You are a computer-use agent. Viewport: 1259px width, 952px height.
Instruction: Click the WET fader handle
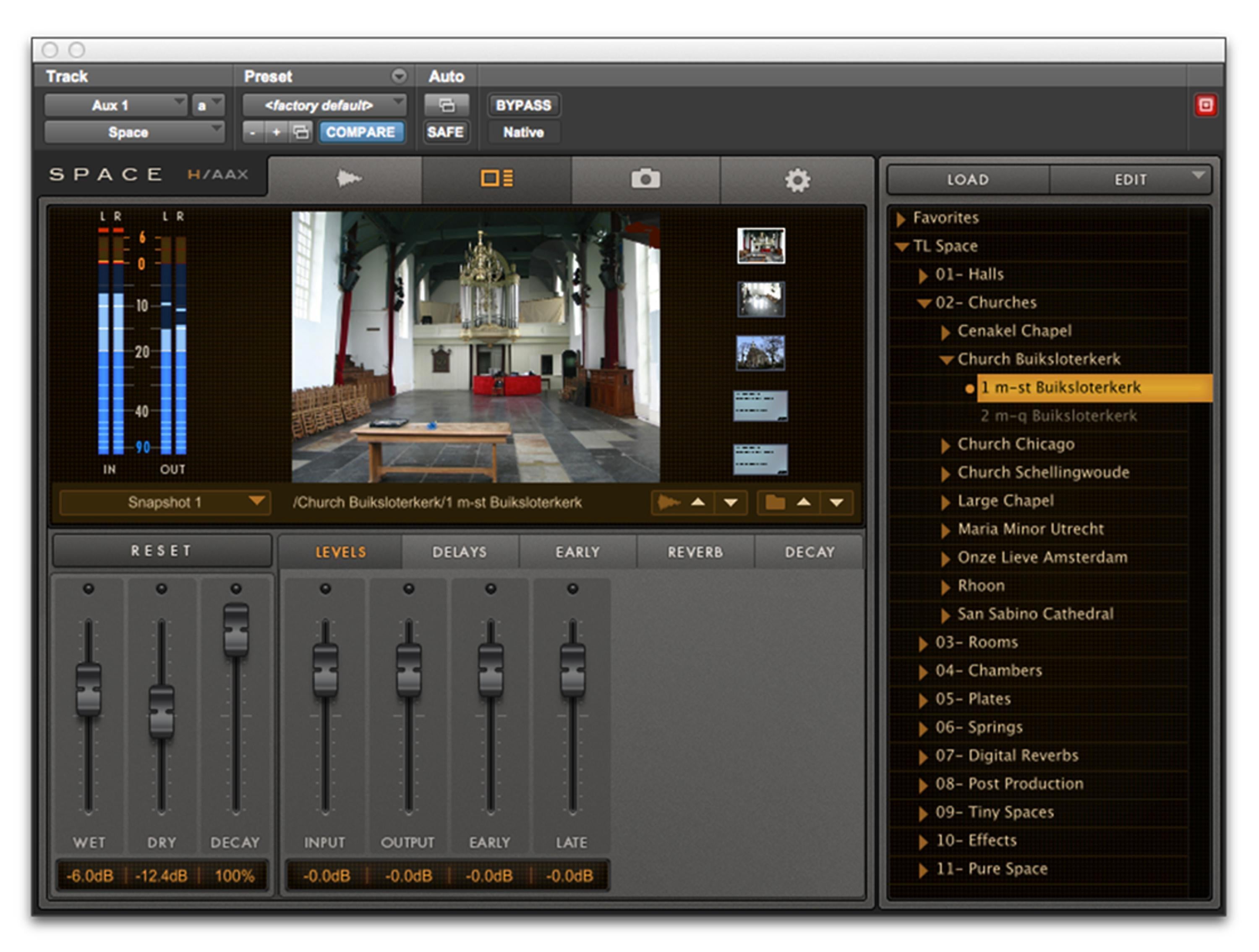pos(88,688)
